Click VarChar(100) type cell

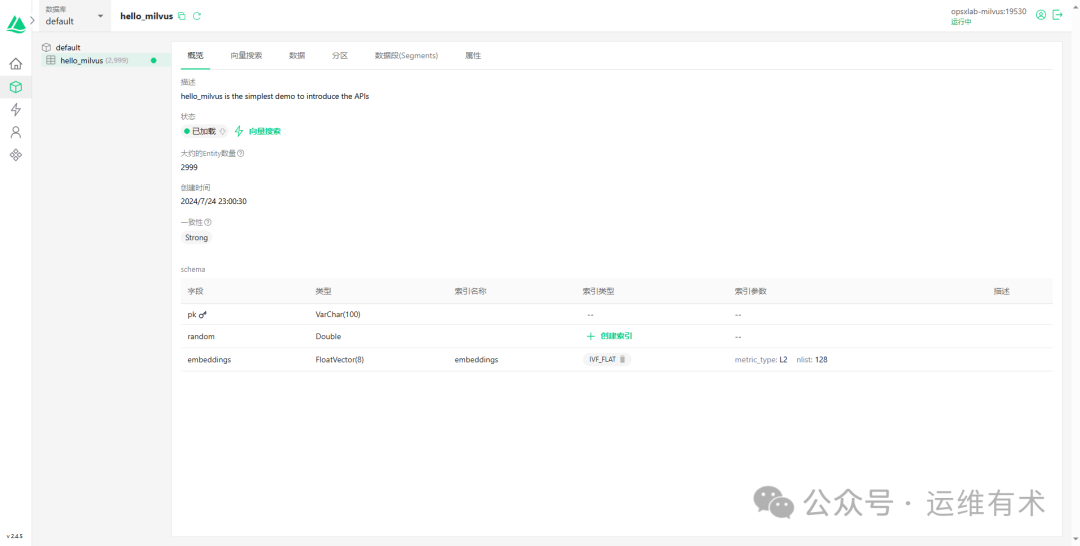coord(338,315)
